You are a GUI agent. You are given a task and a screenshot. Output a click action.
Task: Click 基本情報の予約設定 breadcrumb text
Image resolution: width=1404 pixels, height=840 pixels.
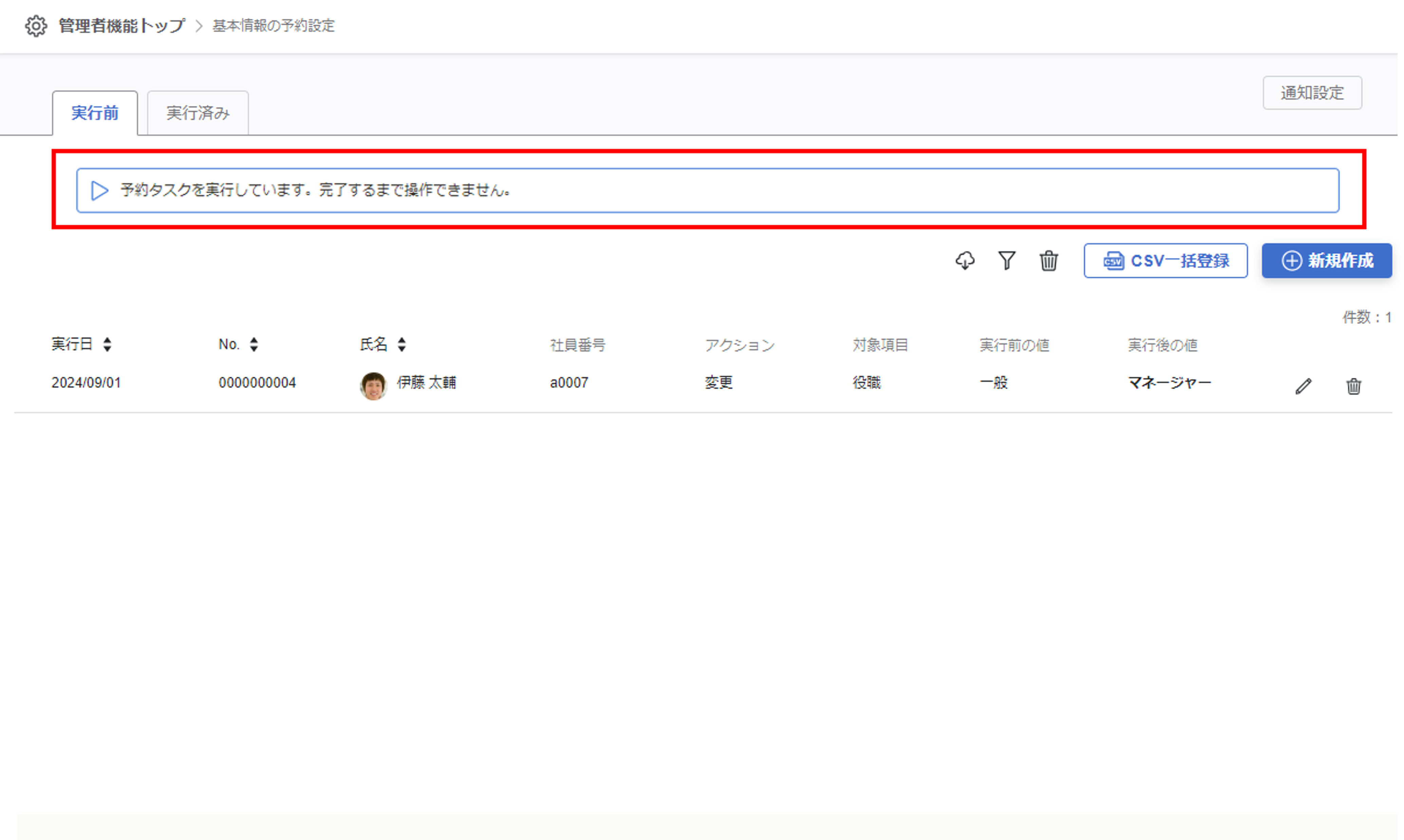(x=274, y=26)
